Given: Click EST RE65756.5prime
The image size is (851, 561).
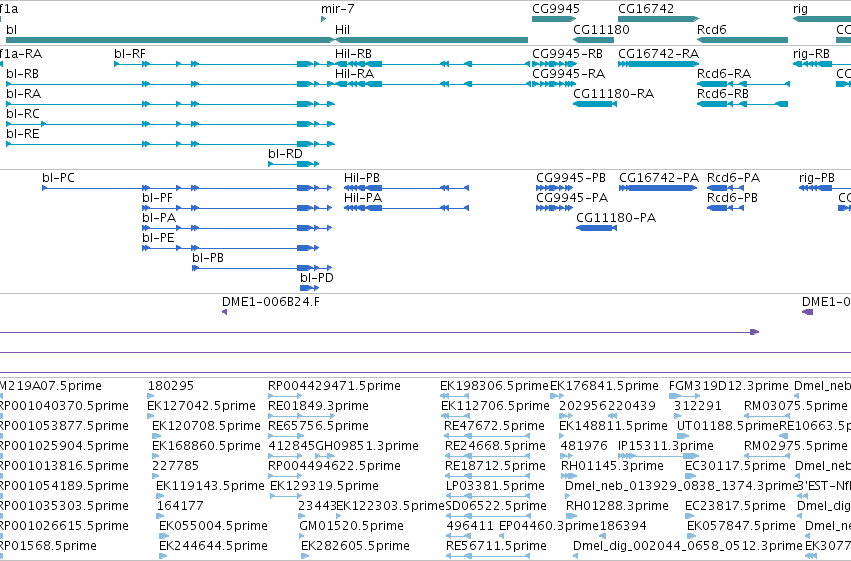Looking at the screenshot, I should (285, 436).
